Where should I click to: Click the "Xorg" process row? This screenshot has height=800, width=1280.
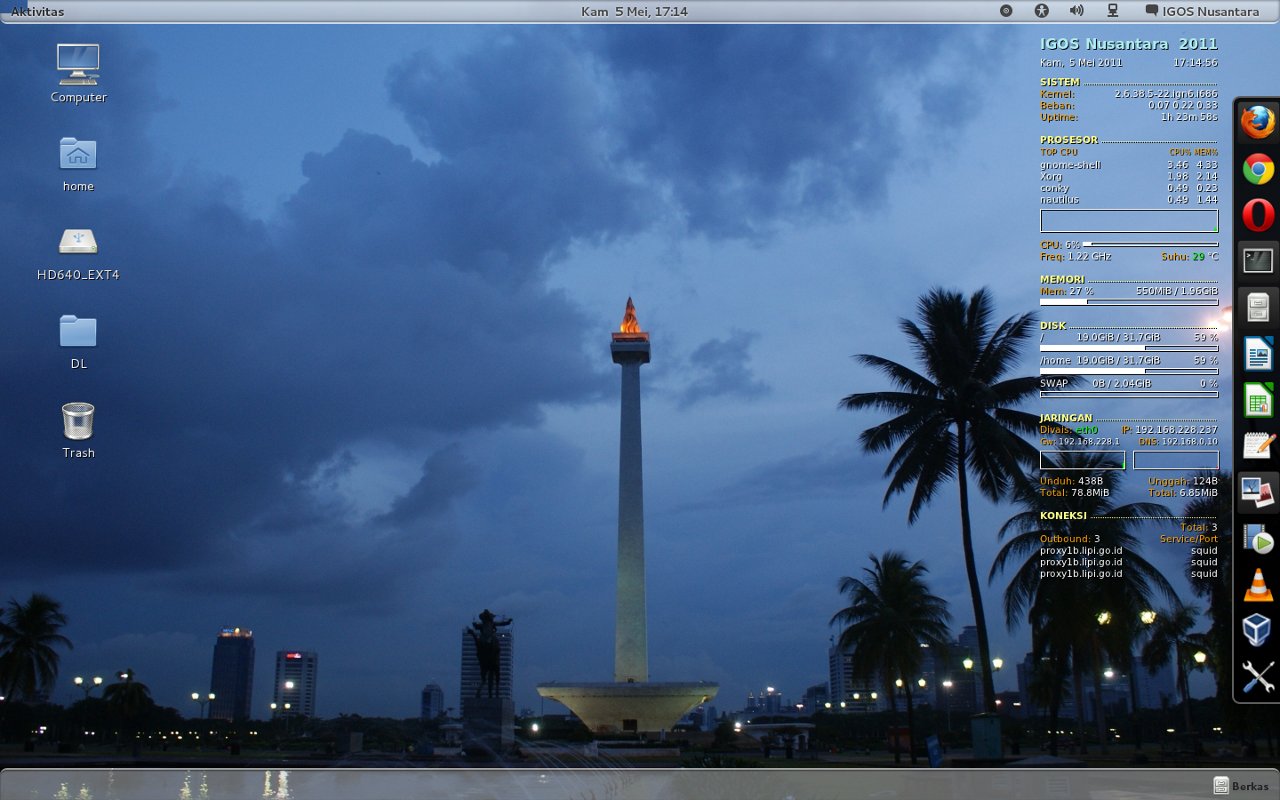coord(1129,176)
